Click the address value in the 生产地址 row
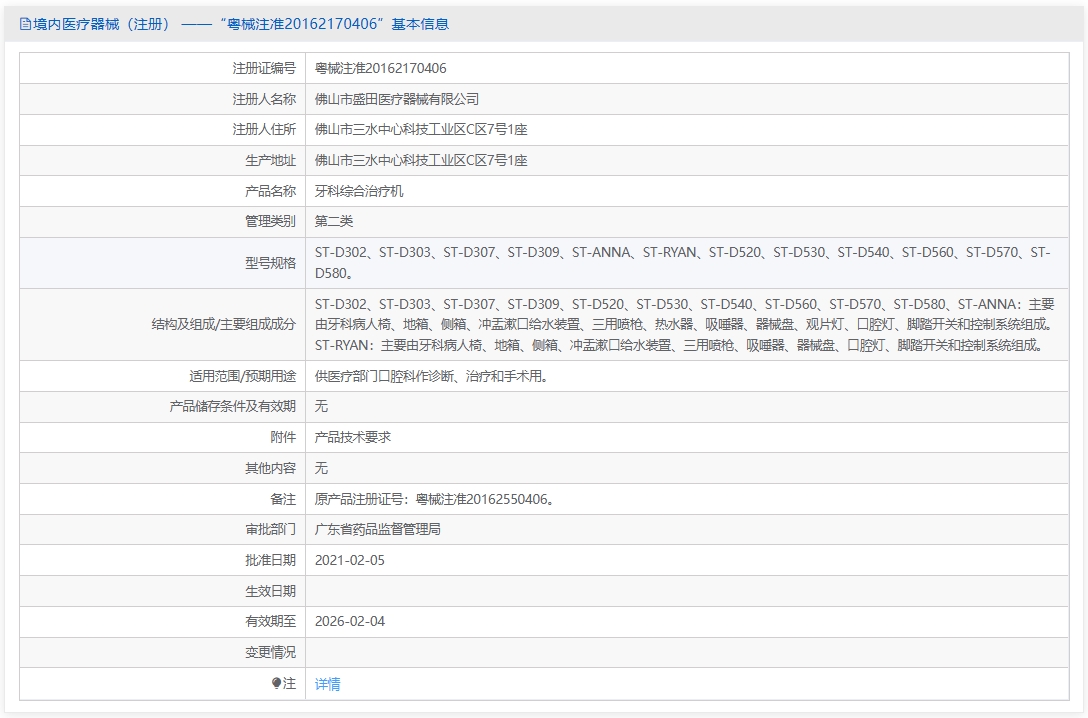 pyautogui.click(x=421, y=160)
